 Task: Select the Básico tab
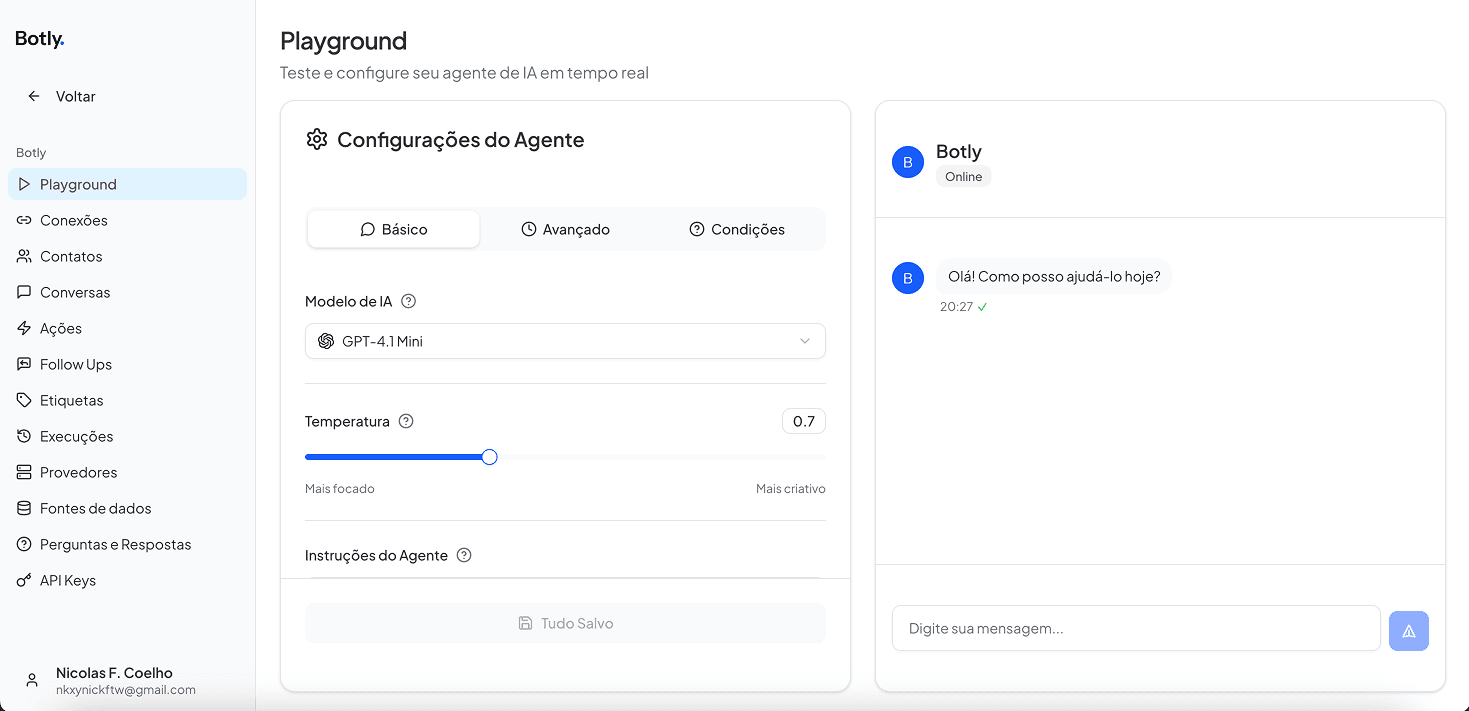pyautogui.click(x=393, y=229)
